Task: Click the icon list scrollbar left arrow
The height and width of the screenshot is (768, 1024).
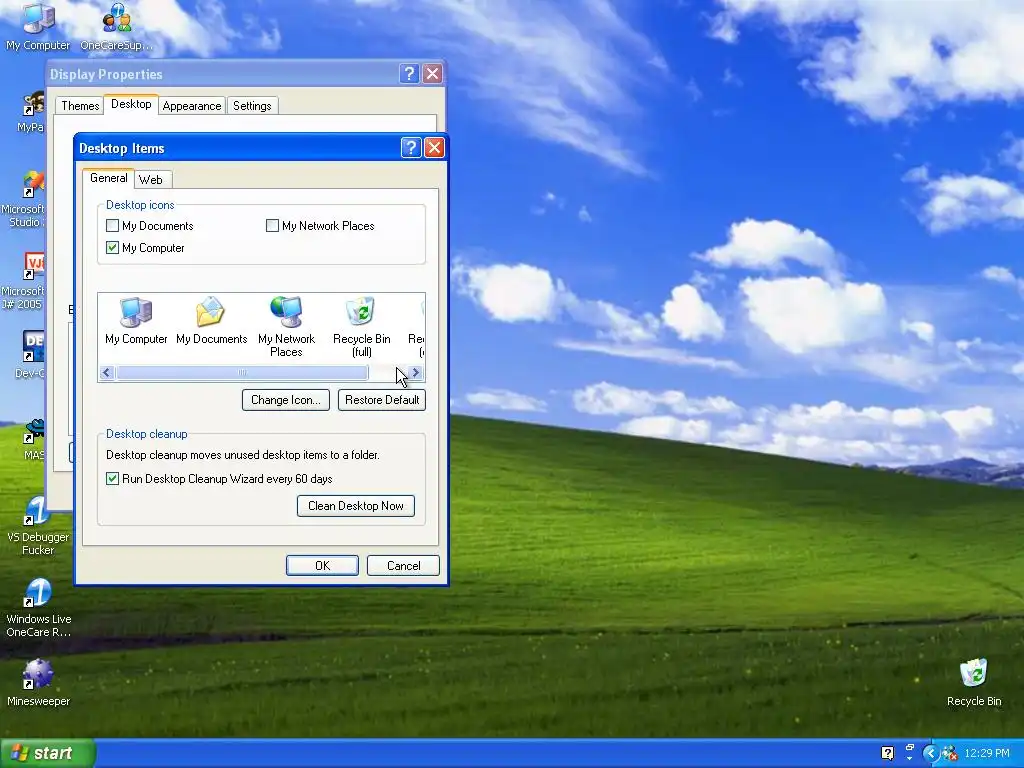Action: (x=107, y=373)
